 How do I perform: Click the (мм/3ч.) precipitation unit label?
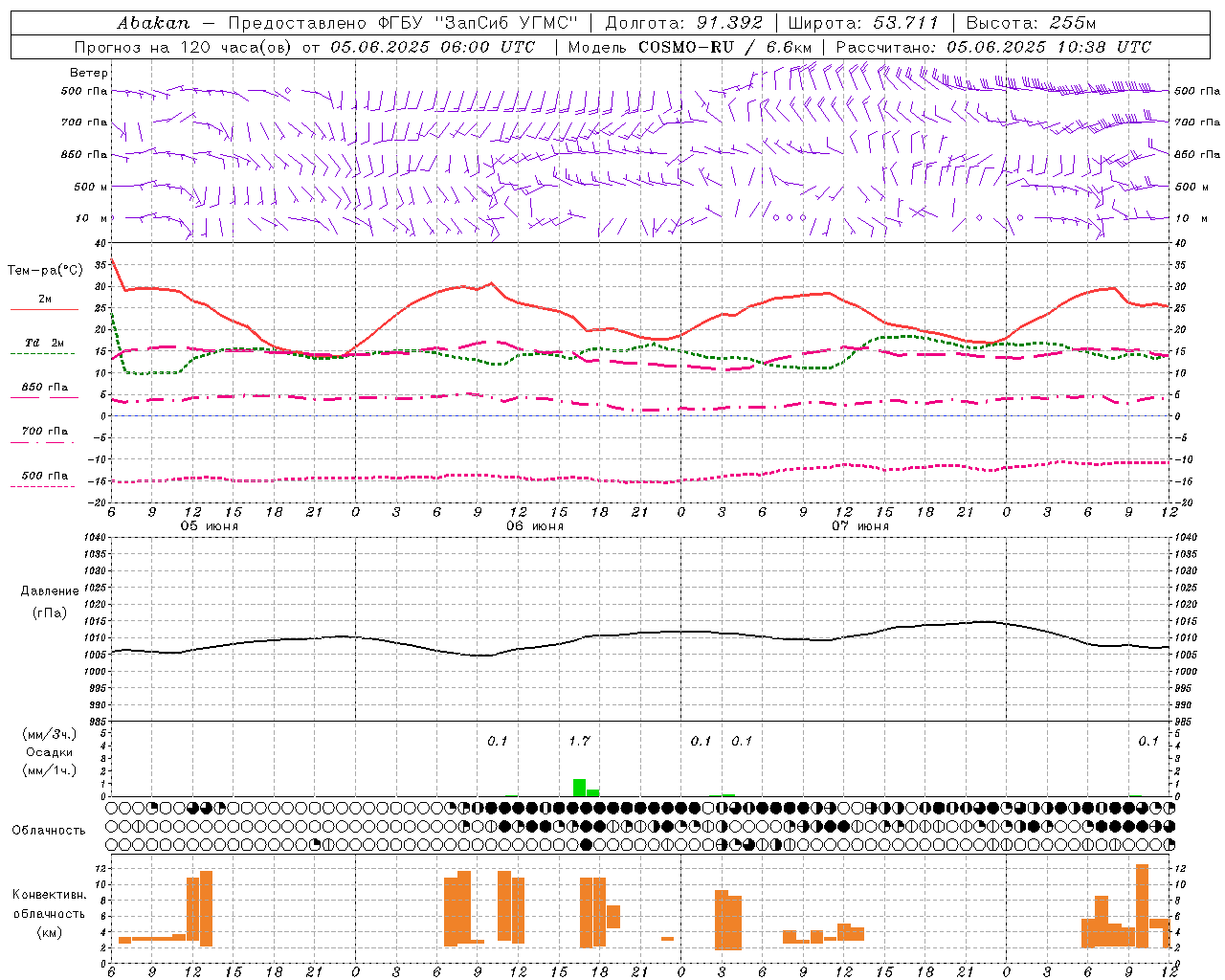(x=50, y=734)
